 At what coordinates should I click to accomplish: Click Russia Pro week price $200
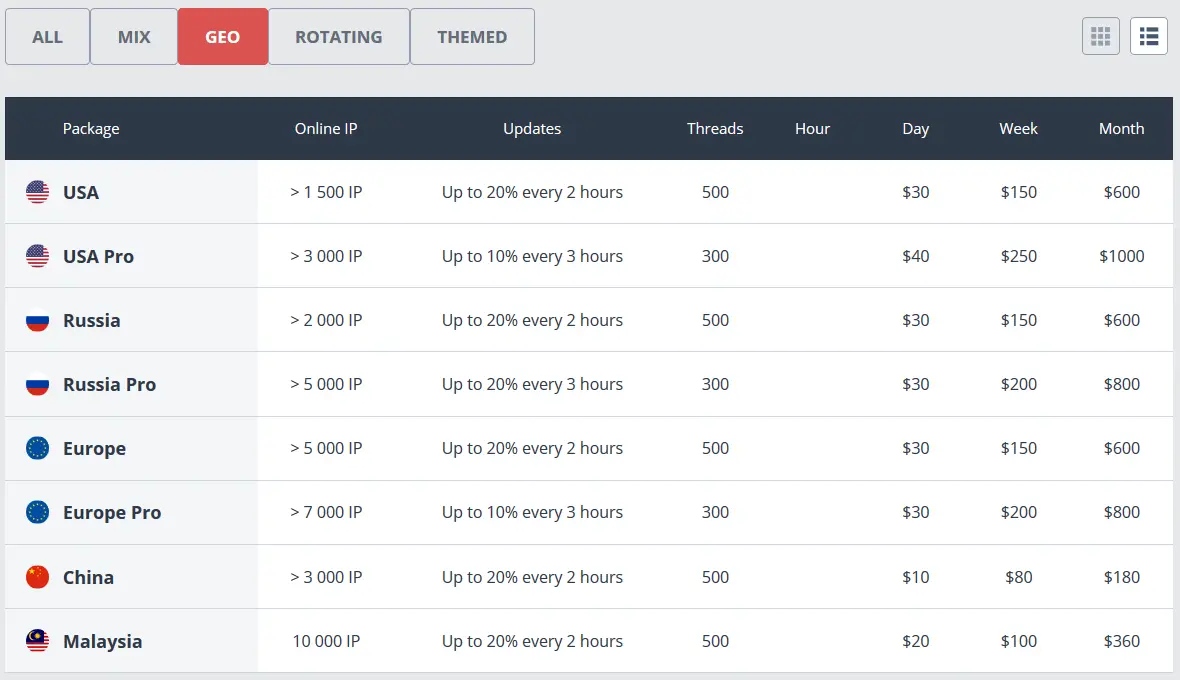(1018, 384)
